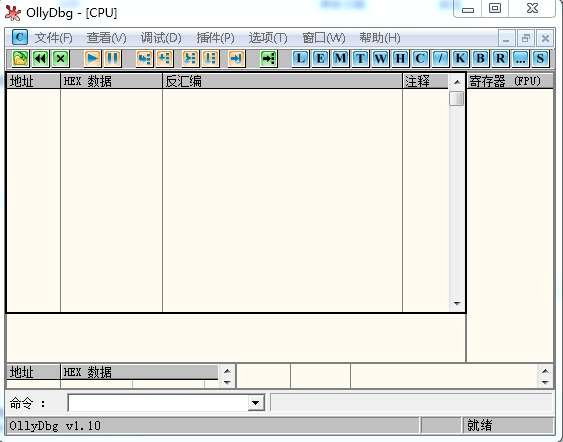This screenshot has width=563, height=442.
Task: Click the OllyDbg v1.10 status text
Action: (55, 426)
